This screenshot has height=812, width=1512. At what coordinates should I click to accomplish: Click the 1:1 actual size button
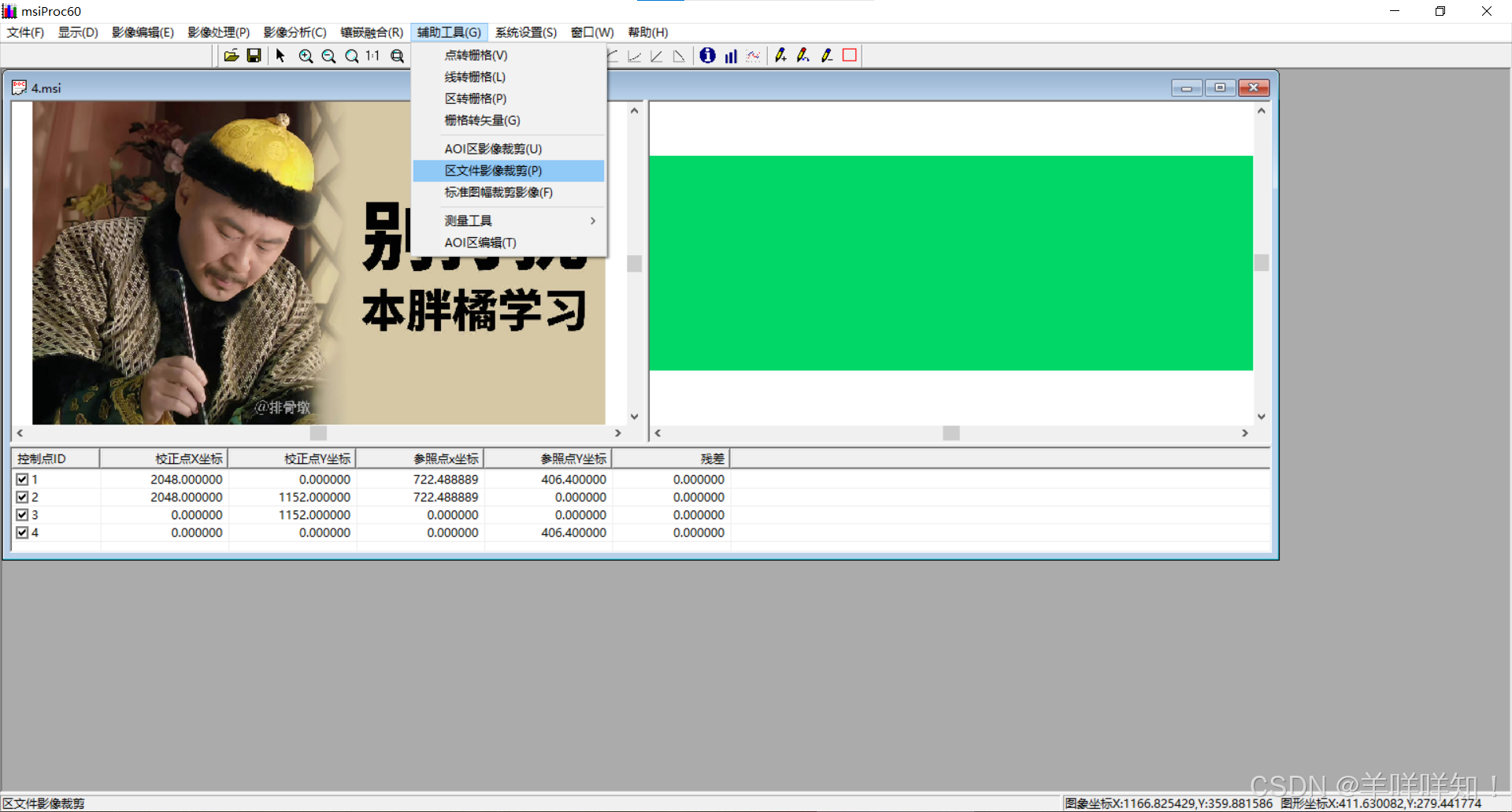[372, 56]
